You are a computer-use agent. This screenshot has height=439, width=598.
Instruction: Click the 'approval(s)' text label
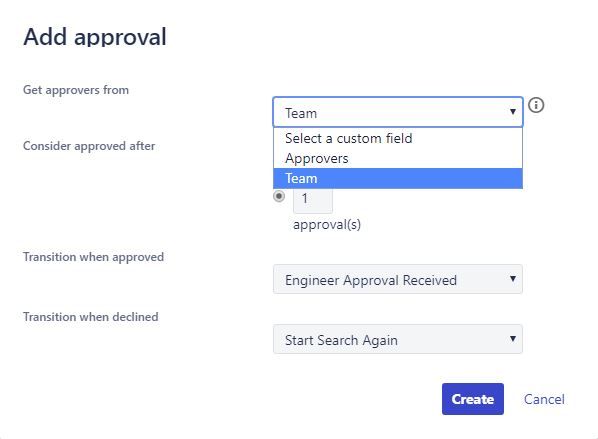click(327, 225)
